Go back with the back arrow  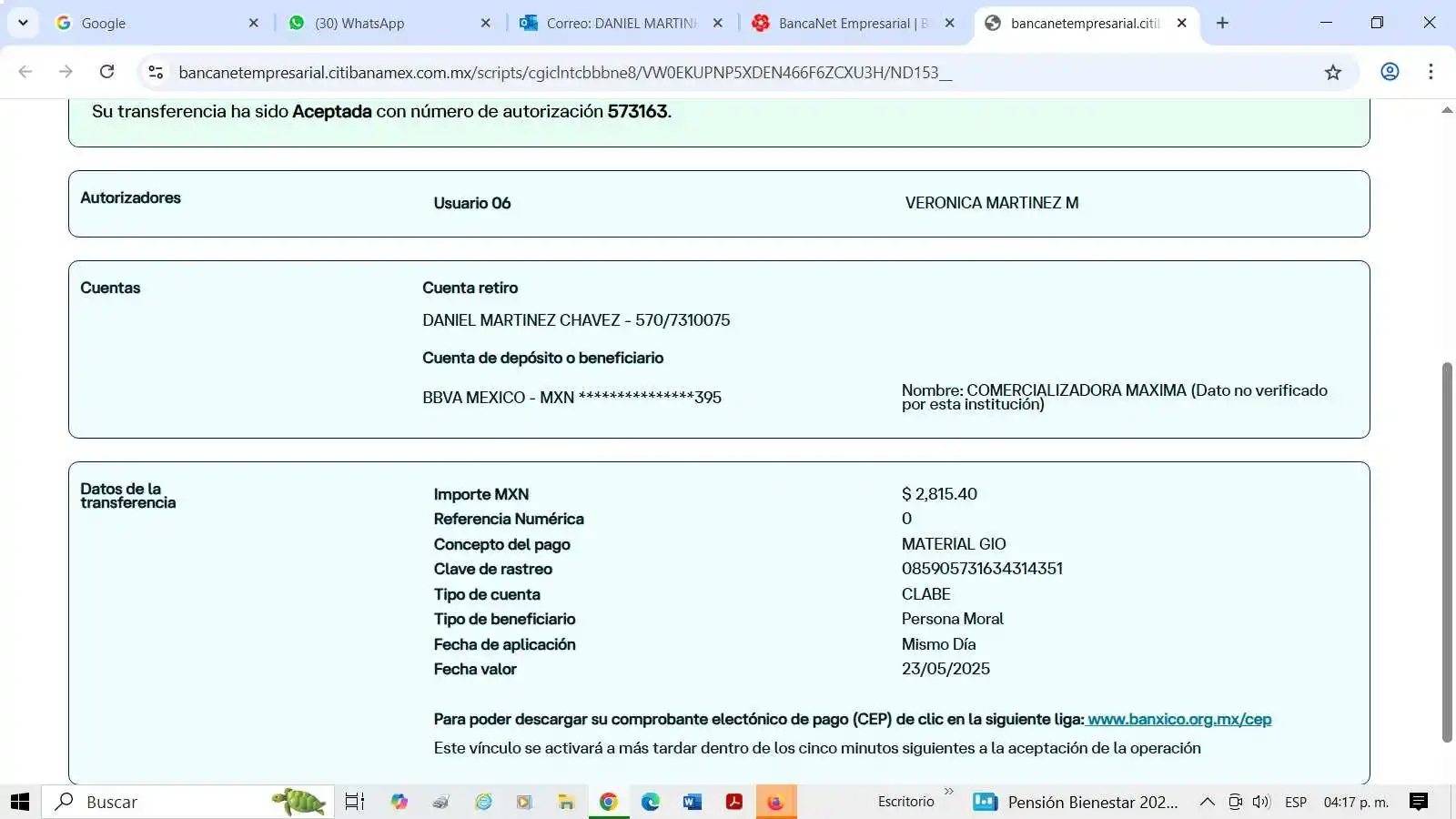[x=25, y=72]
